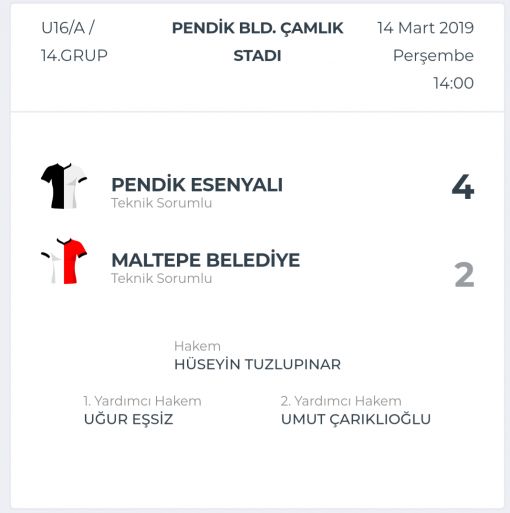The image size is (510, 513).
Task: Click the U16/A 14.GRUP league label
Action: 74,42
